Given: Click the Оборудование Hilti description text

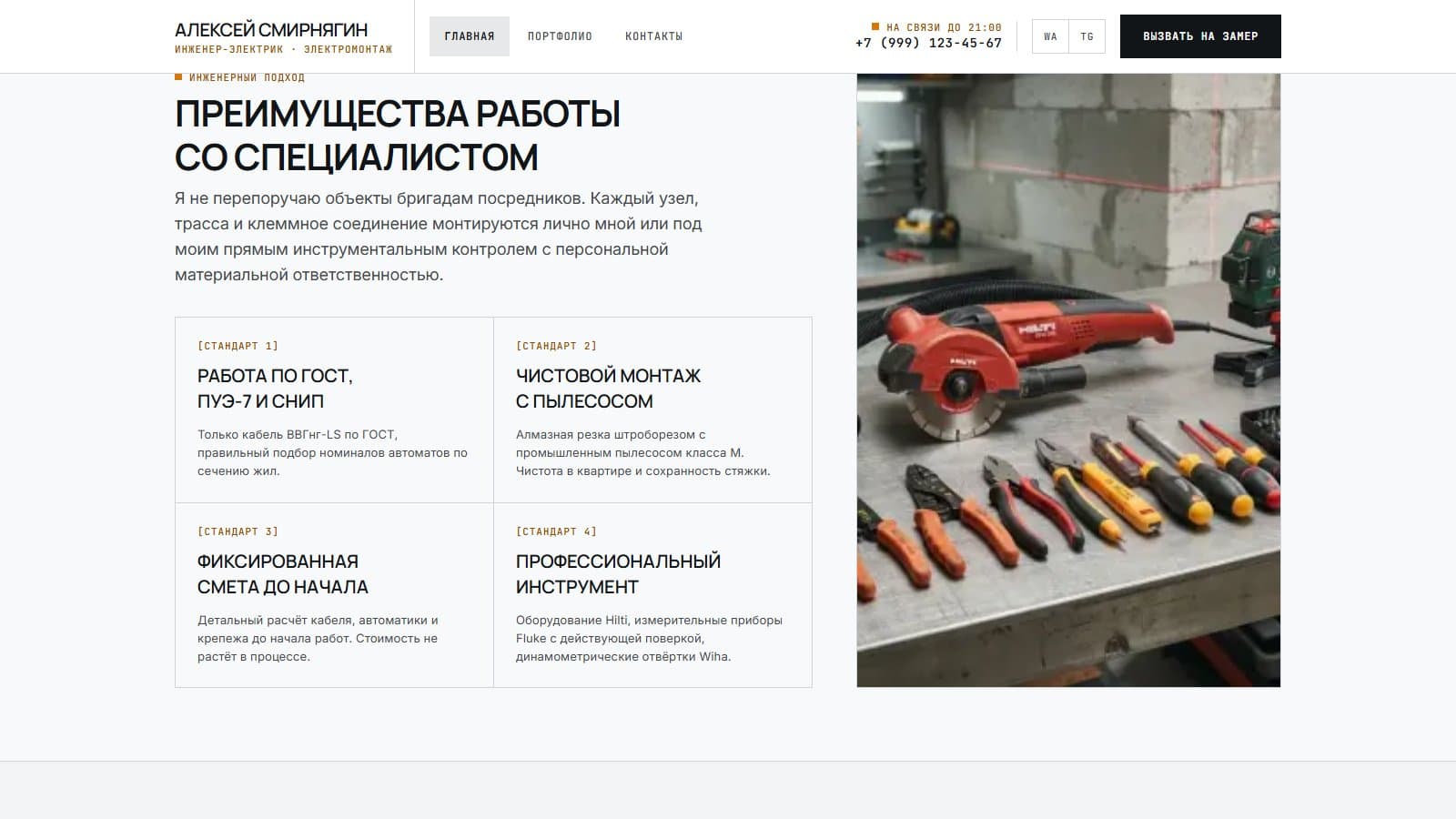Looking at the screenshot, I should [x=650, y=638].
